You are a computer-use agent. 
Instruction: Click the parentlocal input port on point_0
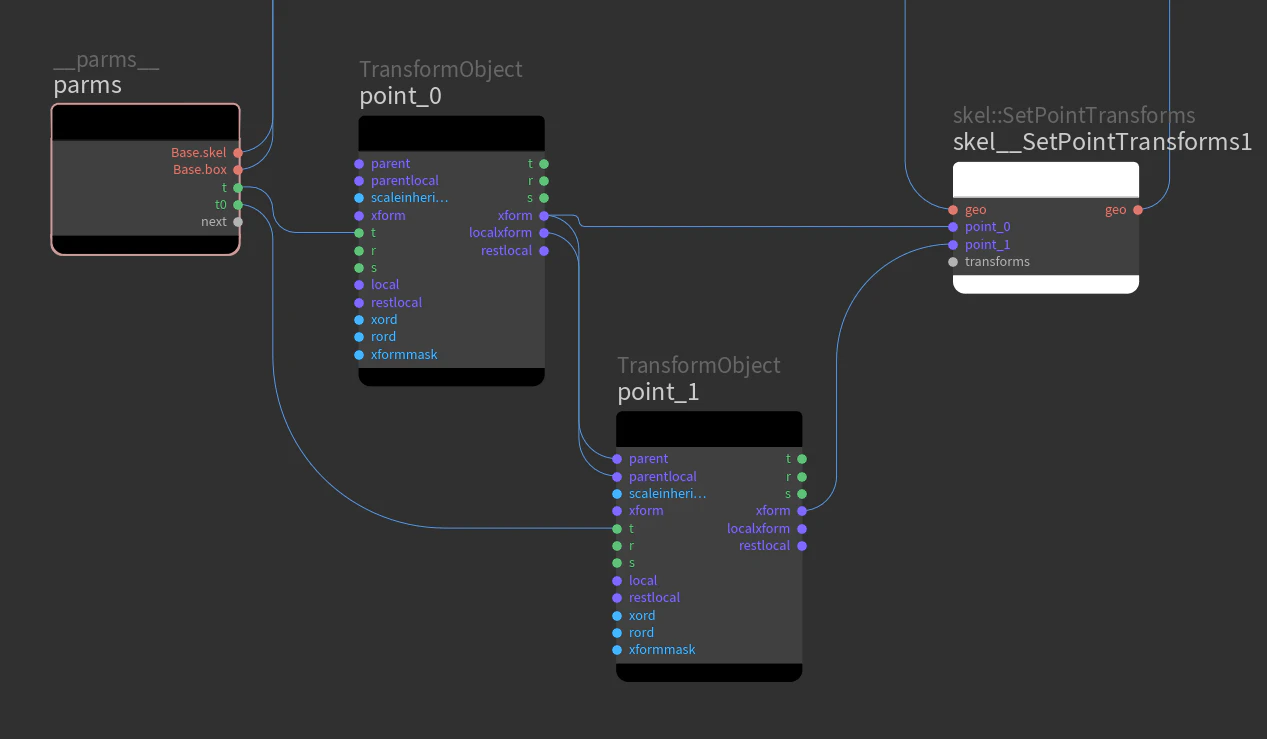pos(359,181)
